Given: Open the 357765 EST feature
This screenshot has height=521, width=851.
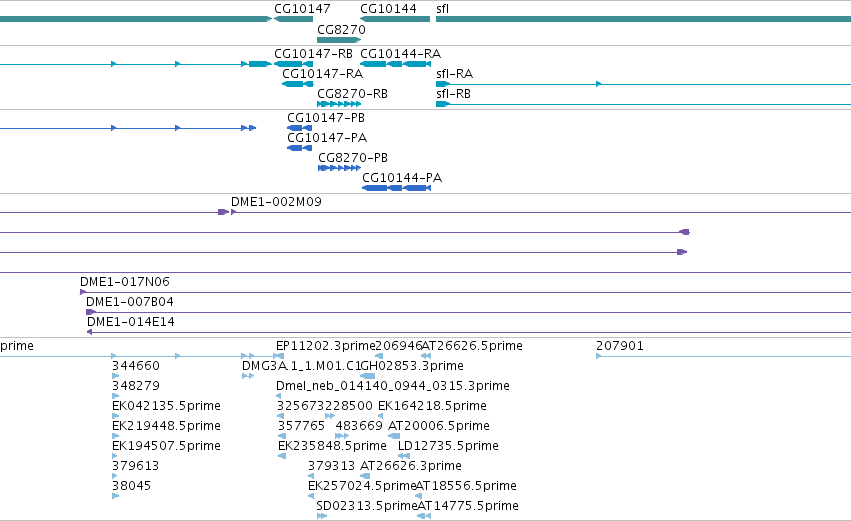Looking at the screenshot, I should [x=281, y=436].
